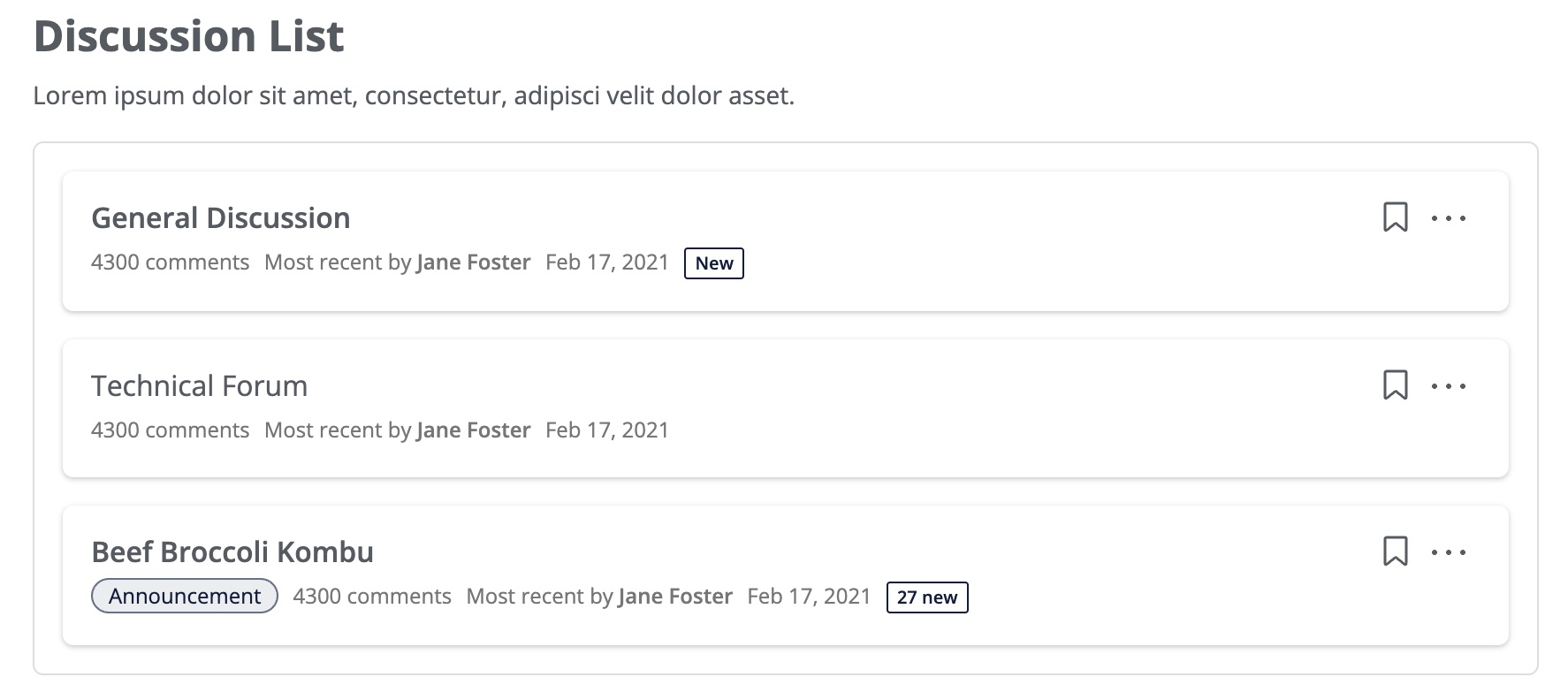Open more options for General Discussion
This screenshot has height=700, width=1568.
[x=1449, y=217]
